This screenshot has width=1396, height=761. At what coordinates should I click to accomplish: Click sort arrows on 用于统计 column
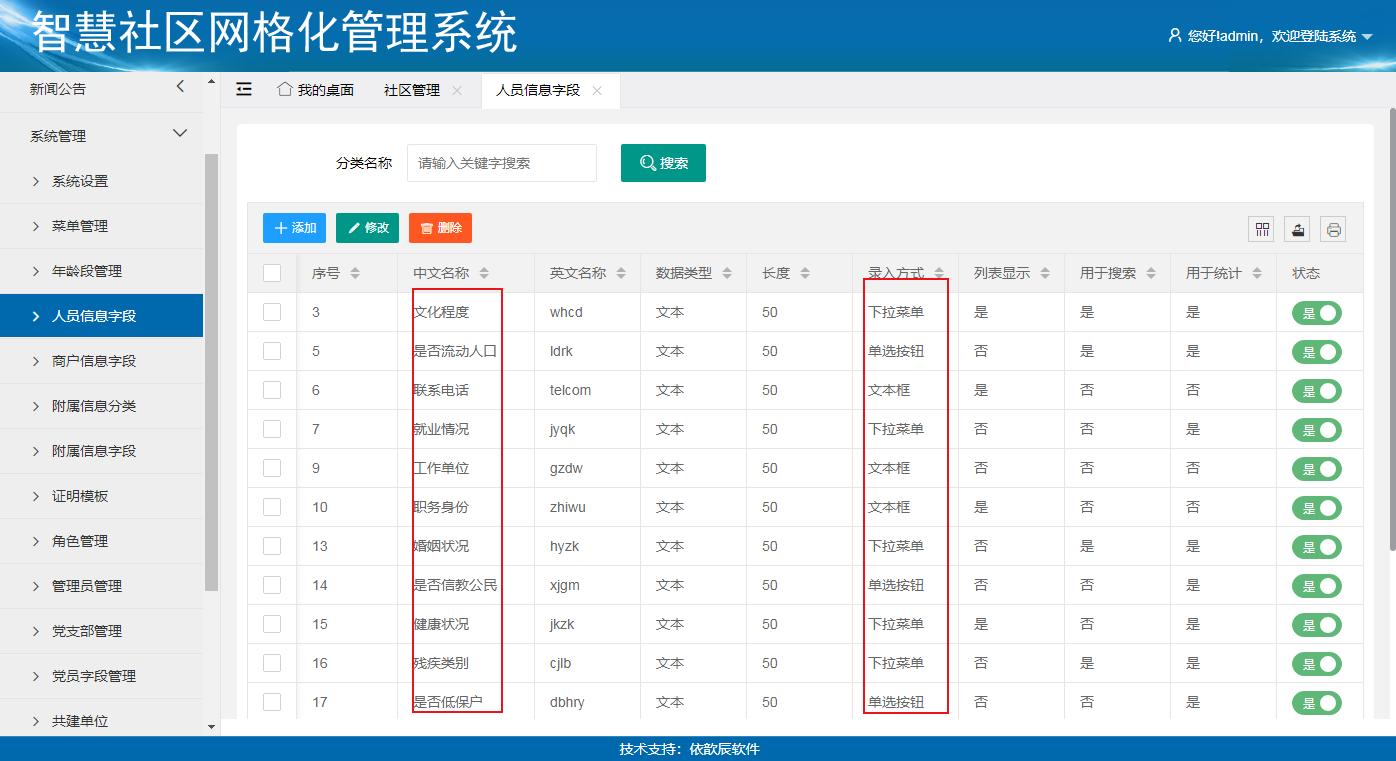[1257, 273]
